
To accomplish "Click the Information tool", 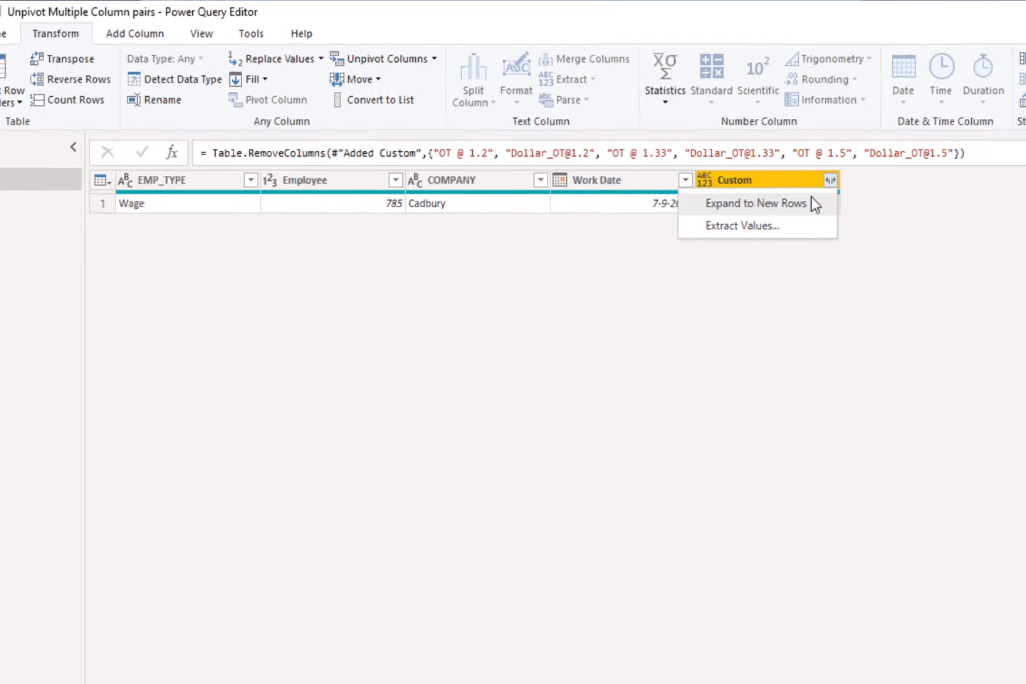I will point(824,99).
